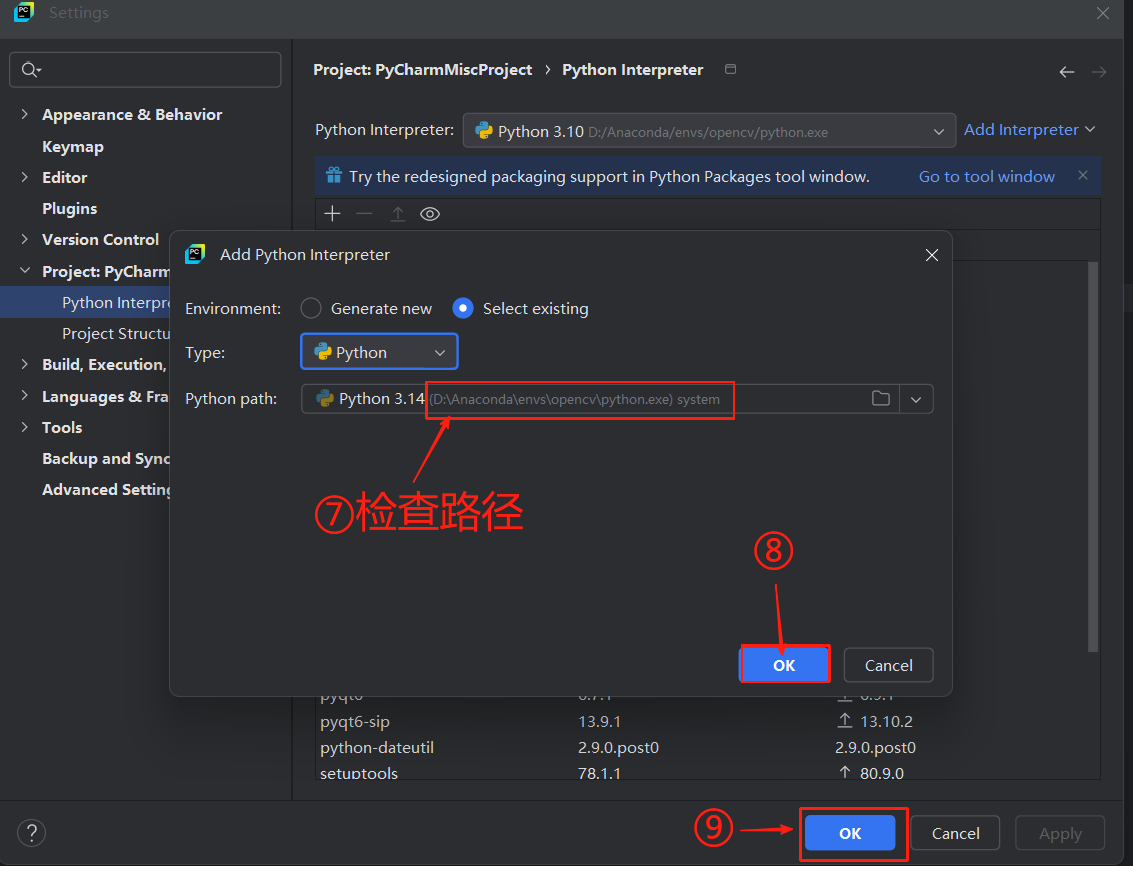The height and width of the screenshot is (872, 1133).
Task: Toggle the show early releases eye icon
Action: click(430, 214)
